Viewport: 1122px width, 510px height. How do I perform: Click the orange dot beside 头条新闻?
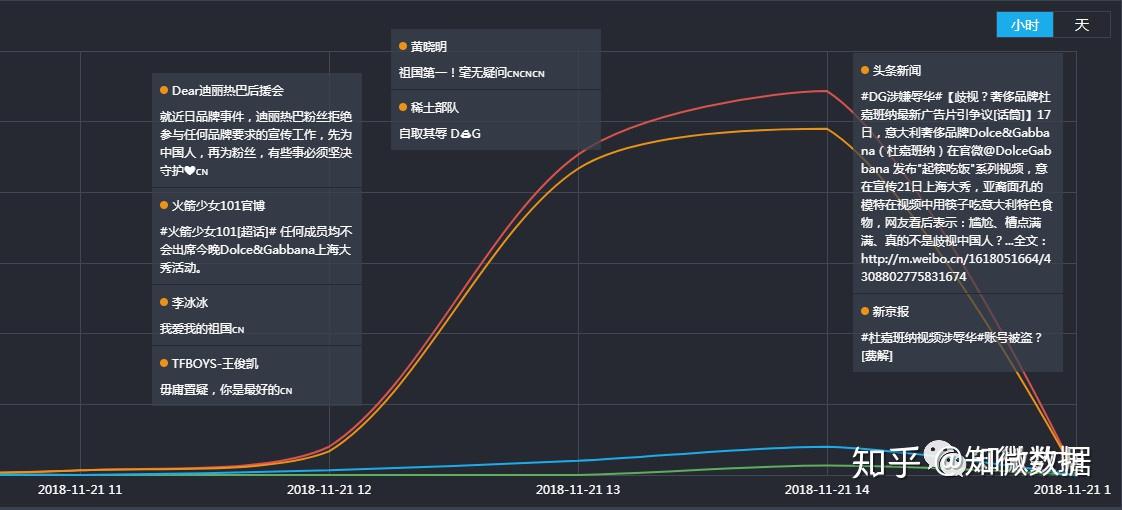(x=864, y=71)
